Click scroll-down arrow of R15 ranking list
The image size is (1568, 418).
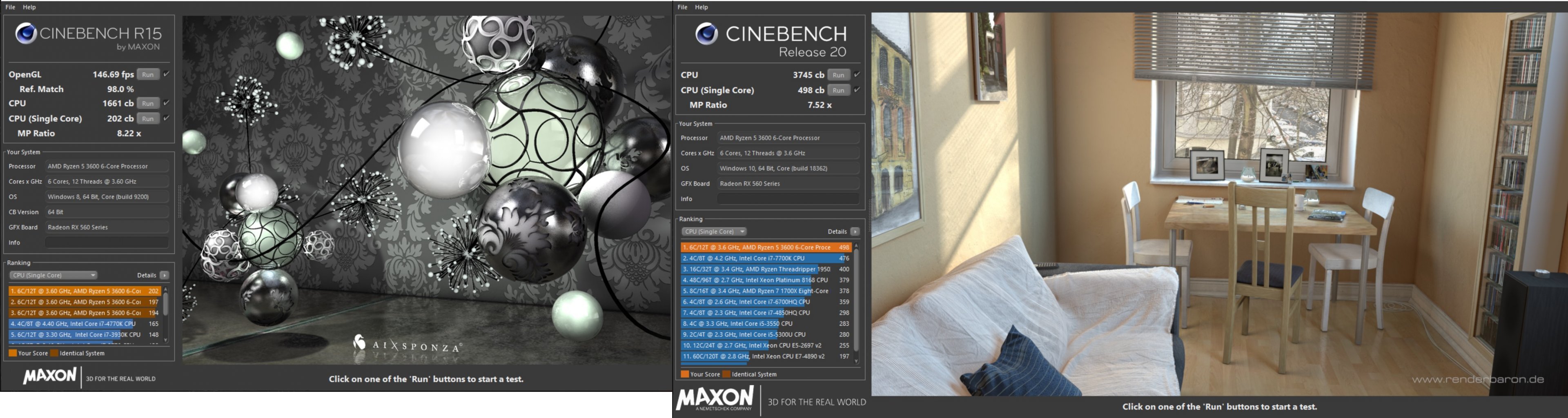pyautogui.click(x=165, y=340)
